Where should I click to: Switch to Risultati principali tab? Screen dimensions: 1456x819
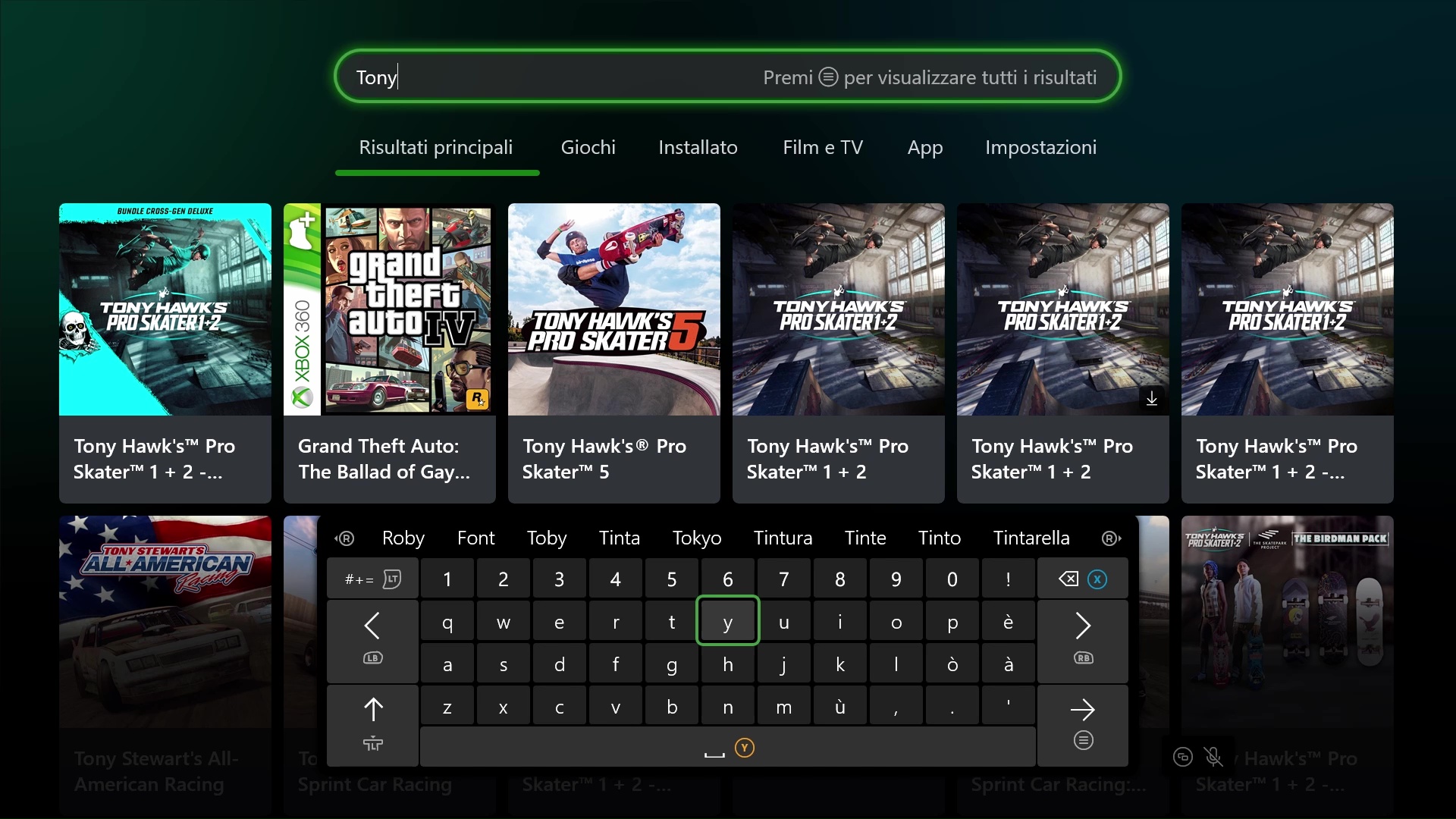(x=436, y=147)
